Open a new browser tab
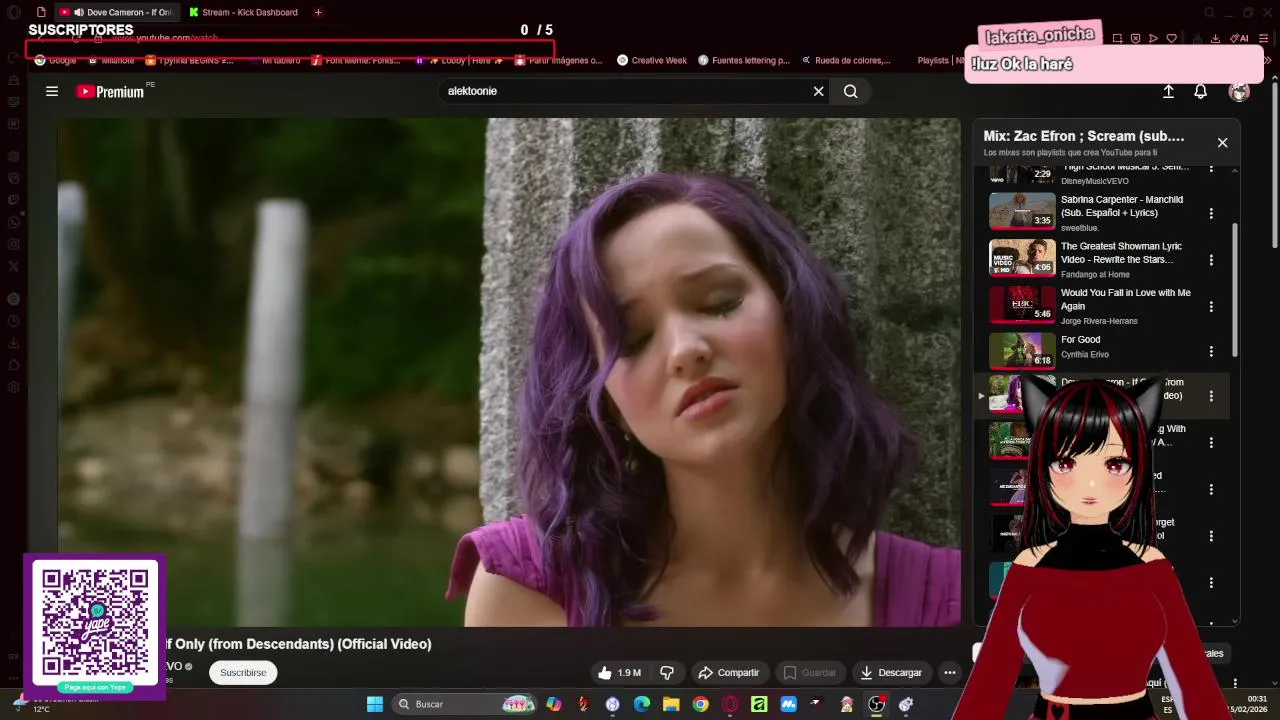This screenshot has width=1280, height=720. click(318, 12)
